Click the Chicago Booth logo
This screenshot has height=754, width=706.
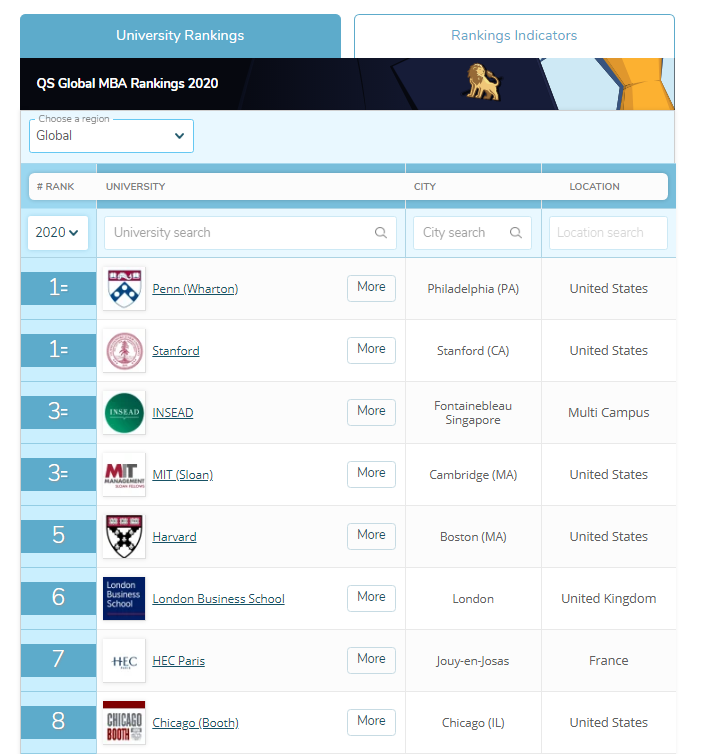click(x=124, y=723)
